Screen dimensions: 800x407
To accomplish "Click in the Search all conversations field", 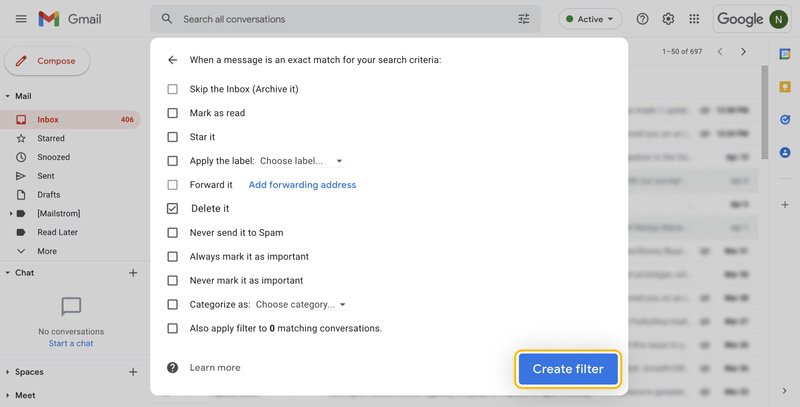I will point(345,19).
